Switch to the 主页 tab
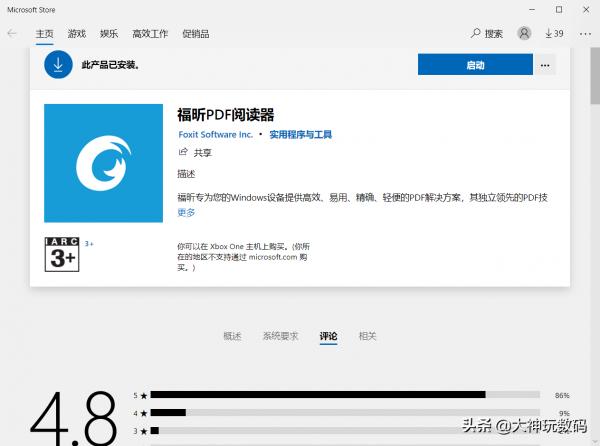The image size is (600, 446). click(44, 34)
